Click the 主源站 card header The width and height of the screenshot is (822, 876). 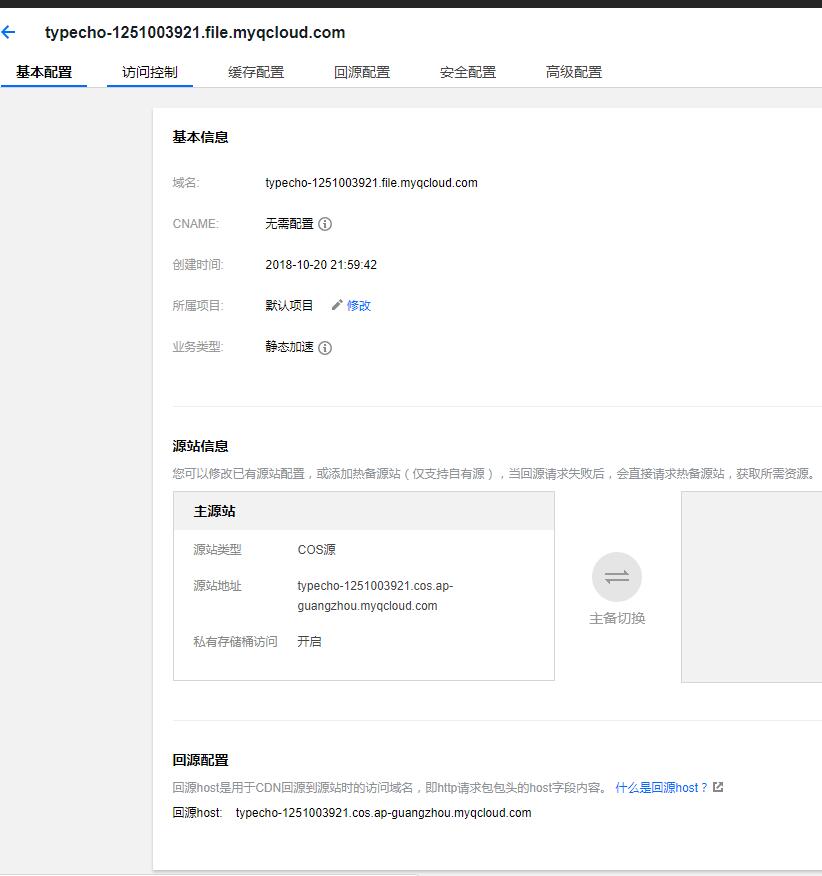tap(364, 511)
